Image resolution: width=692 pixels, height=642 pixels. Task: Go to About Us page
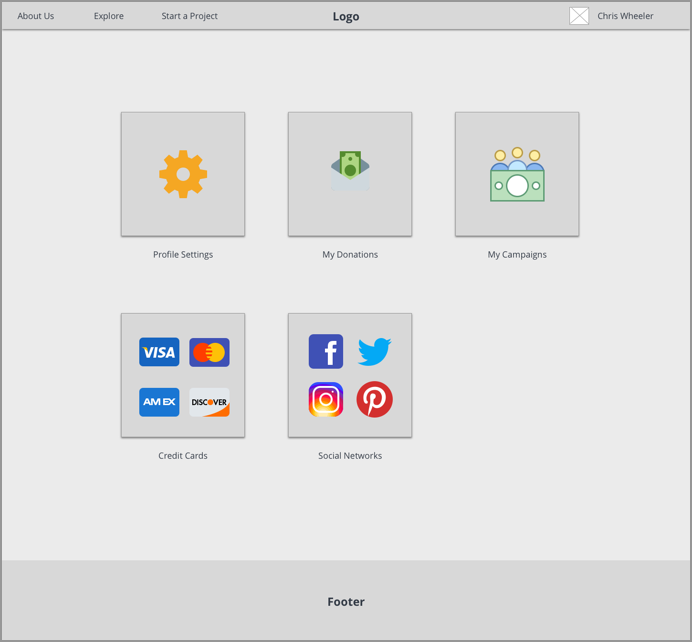tap(36, 16)
